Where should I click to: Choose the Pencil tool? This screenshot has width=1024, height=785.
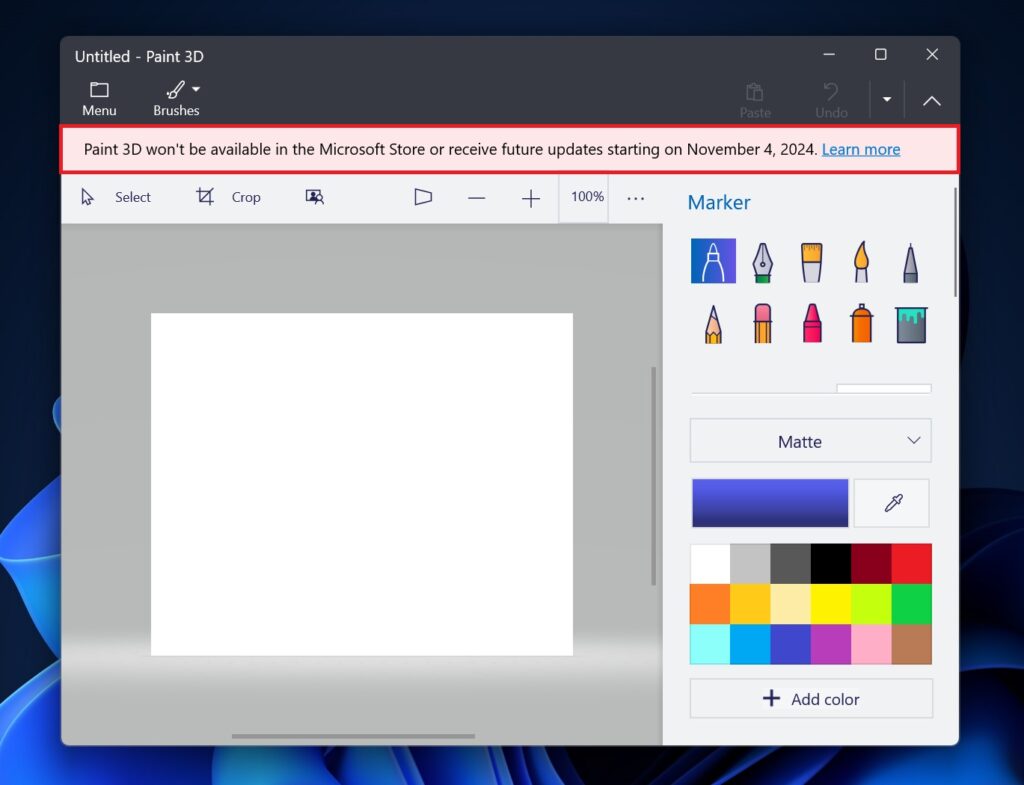point(712,322)
